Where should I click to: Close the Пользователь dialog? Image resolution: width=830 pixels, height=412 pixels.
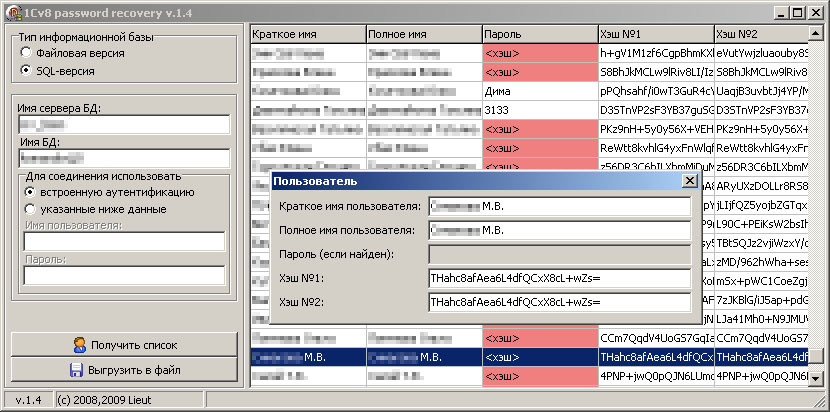point(689,181)
